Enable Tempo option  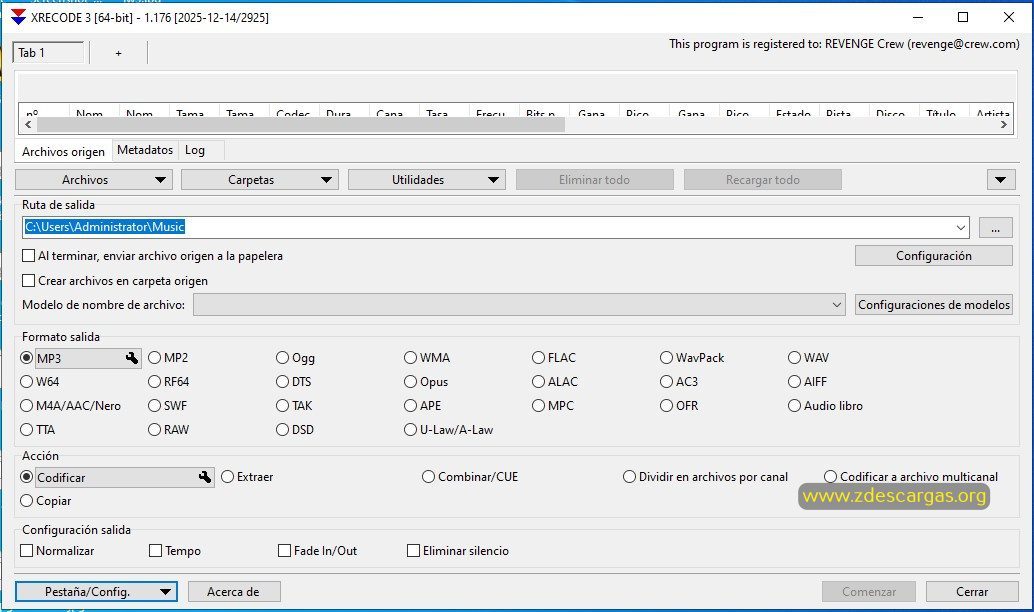[x=156, y=551]
